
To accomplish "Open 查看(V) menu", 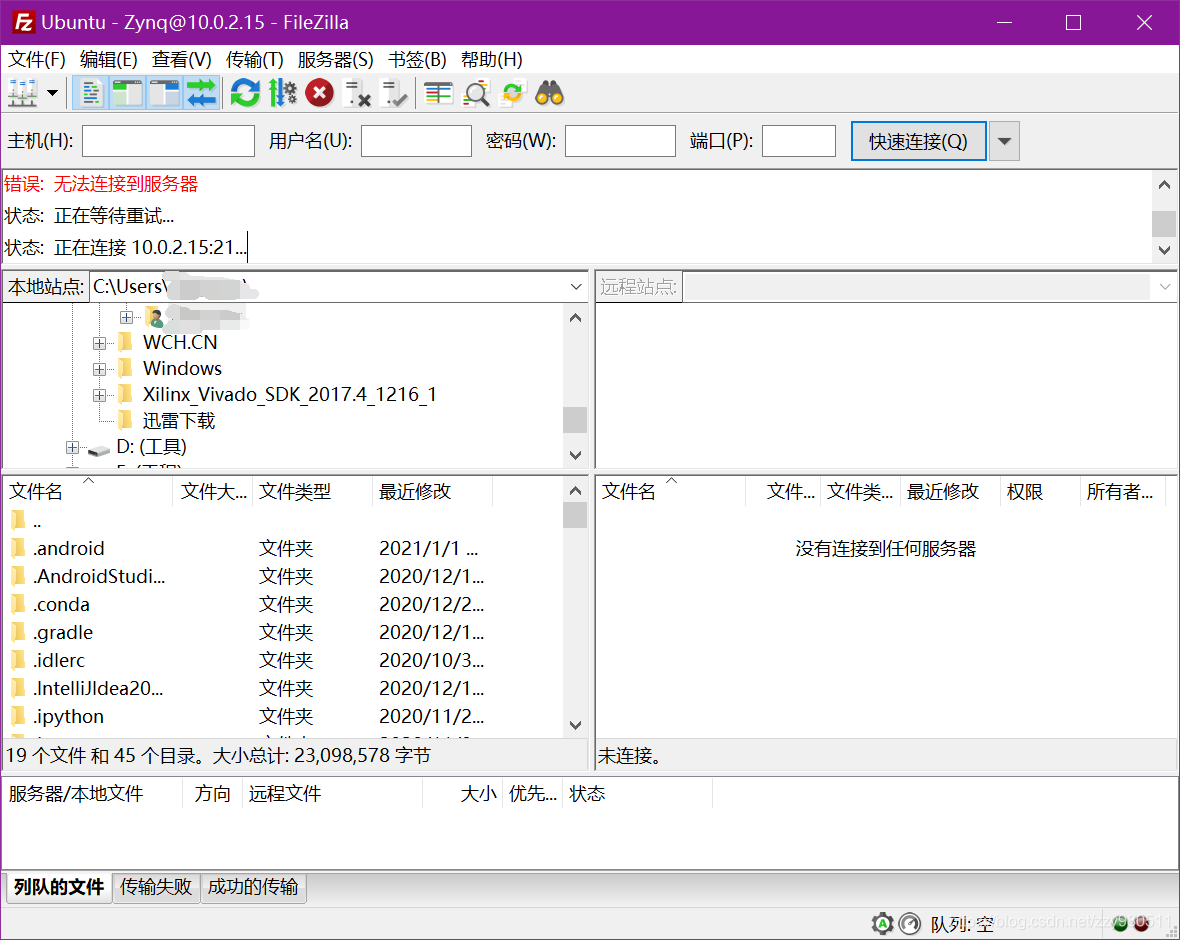I will (181, 59).
